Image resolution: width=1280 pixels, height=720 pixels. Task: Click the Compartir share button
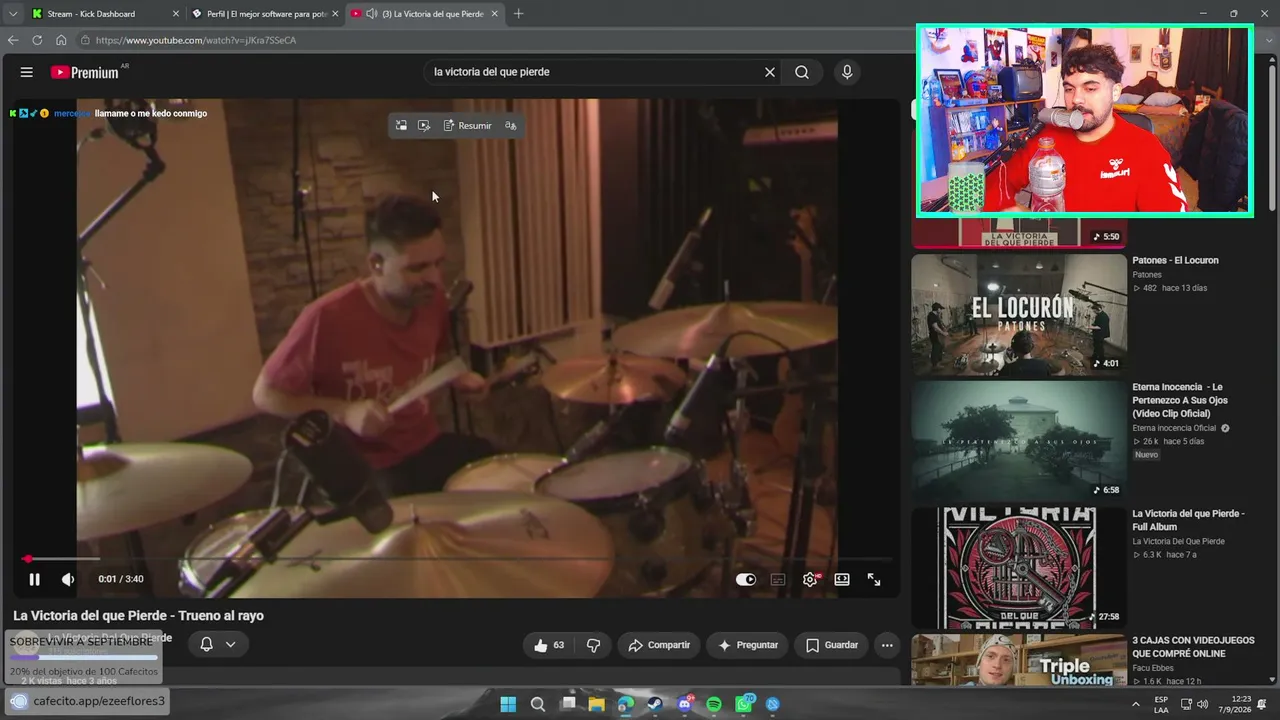click(x=659, y=645)
